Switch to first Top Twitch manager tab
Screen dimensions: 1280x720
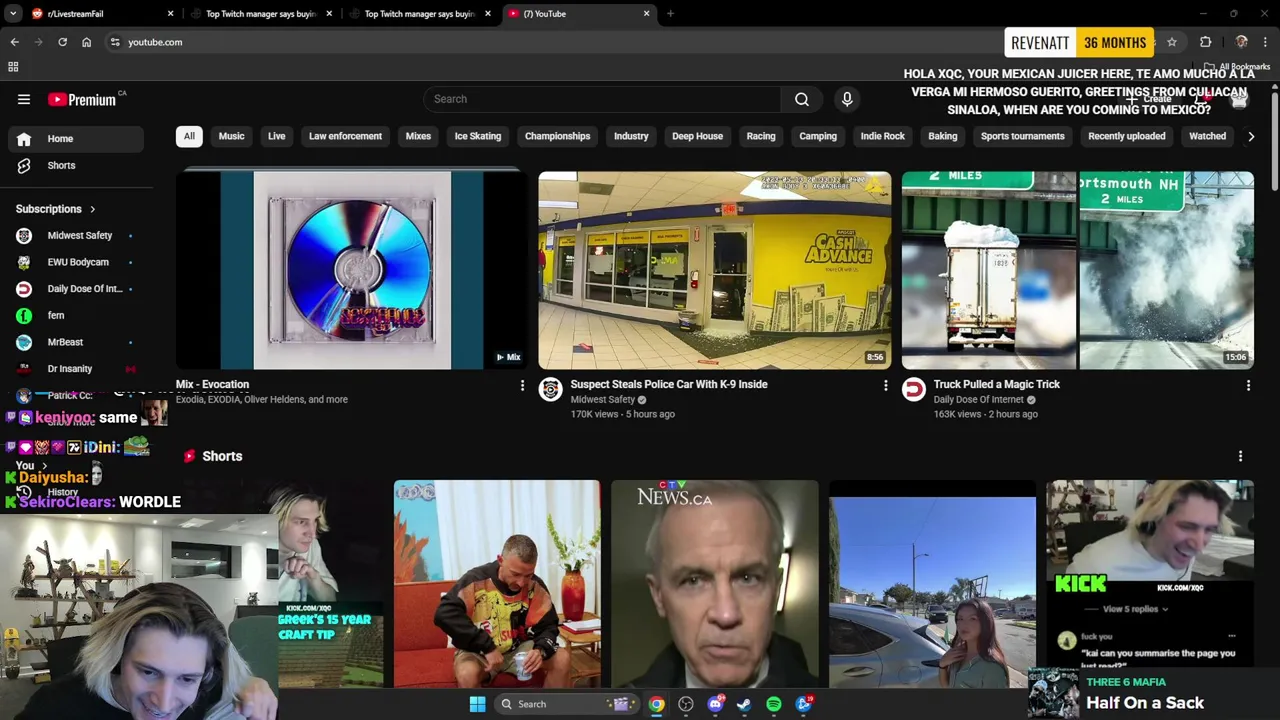262,14
